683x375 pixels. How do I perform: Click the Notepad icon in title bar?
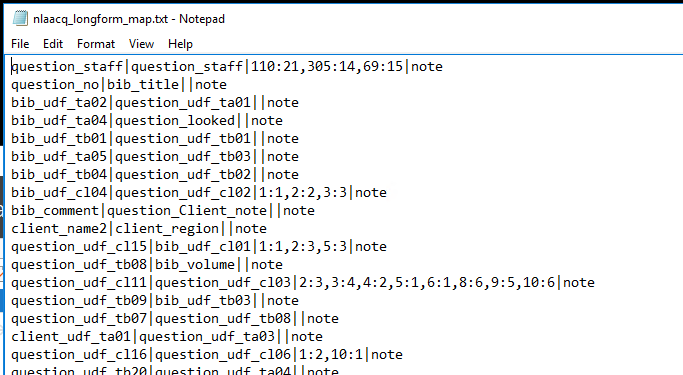[20, 18]
